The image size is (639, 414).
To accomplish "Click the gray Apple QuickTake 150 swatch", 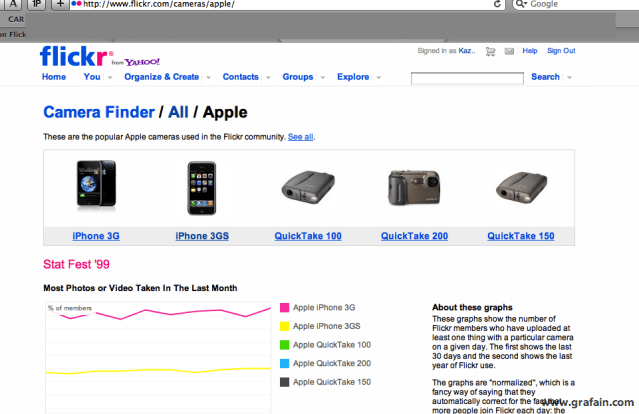I will (284, 382).
